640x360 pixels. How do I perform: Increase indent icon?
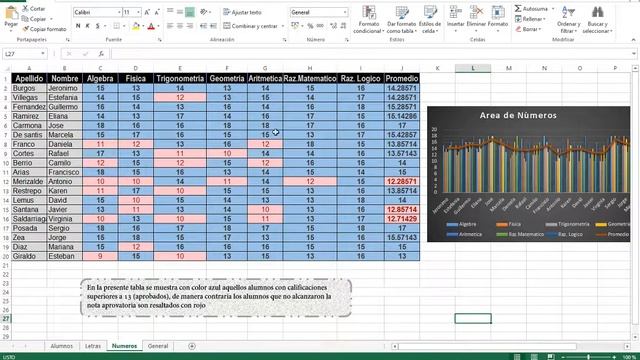point(213,26)
